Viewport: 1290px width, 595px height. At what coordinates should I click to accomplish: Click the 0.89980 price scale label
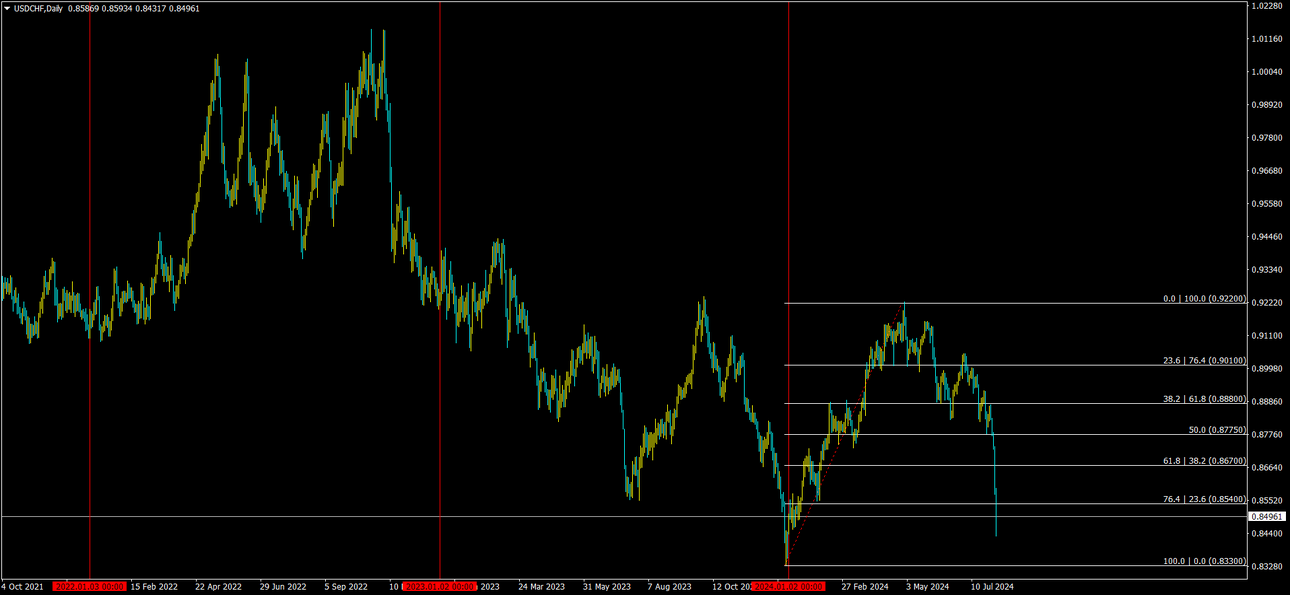point(1267,369)
